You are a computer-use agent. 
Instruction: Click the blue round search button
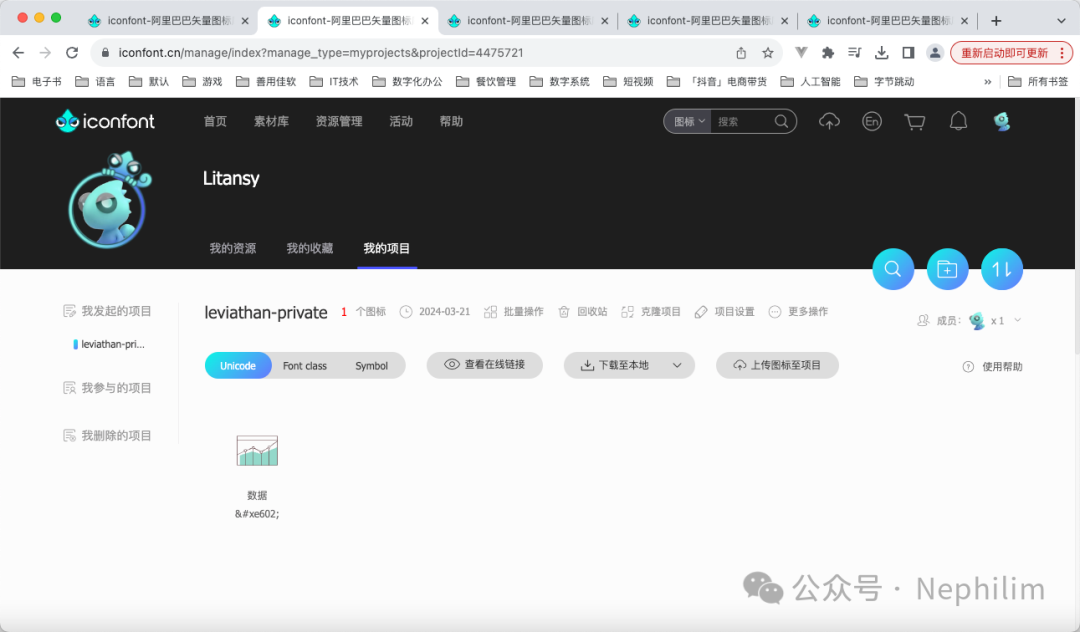pos(893,268)
